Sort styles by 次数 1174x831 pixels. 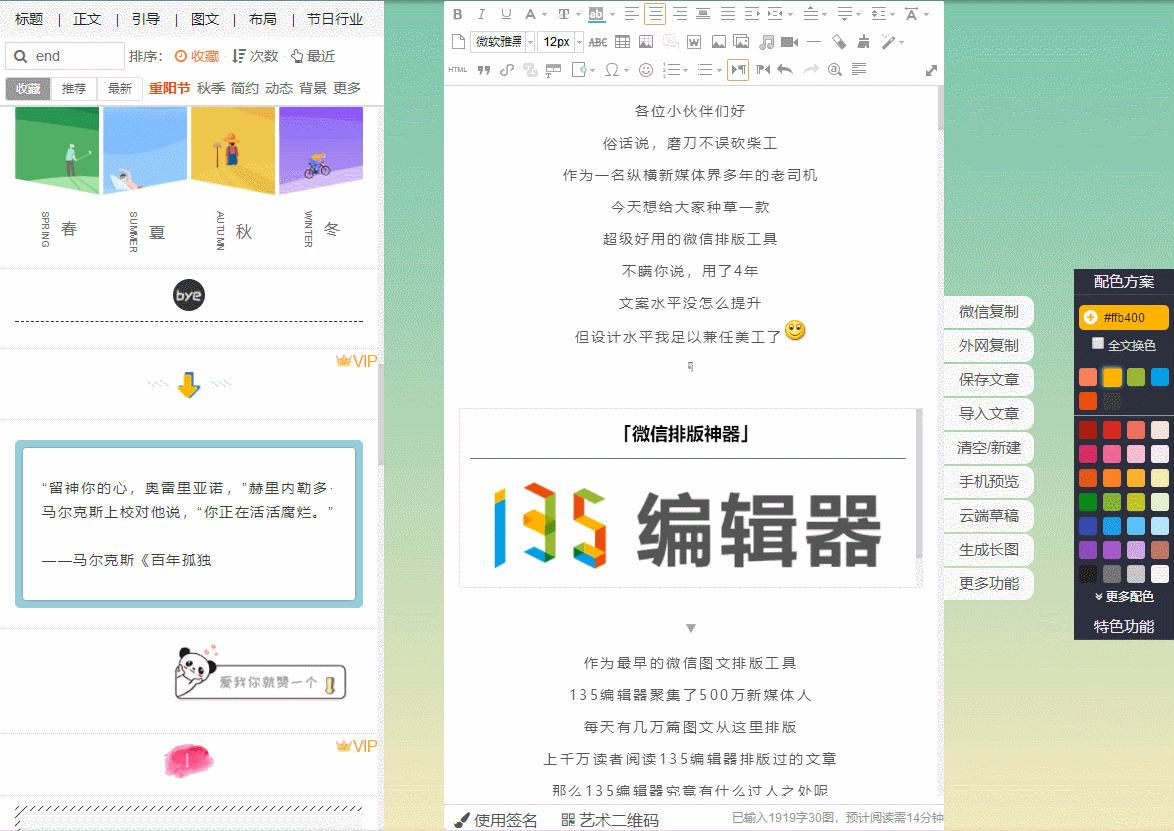pyautogui.click(x=255, y=56)
